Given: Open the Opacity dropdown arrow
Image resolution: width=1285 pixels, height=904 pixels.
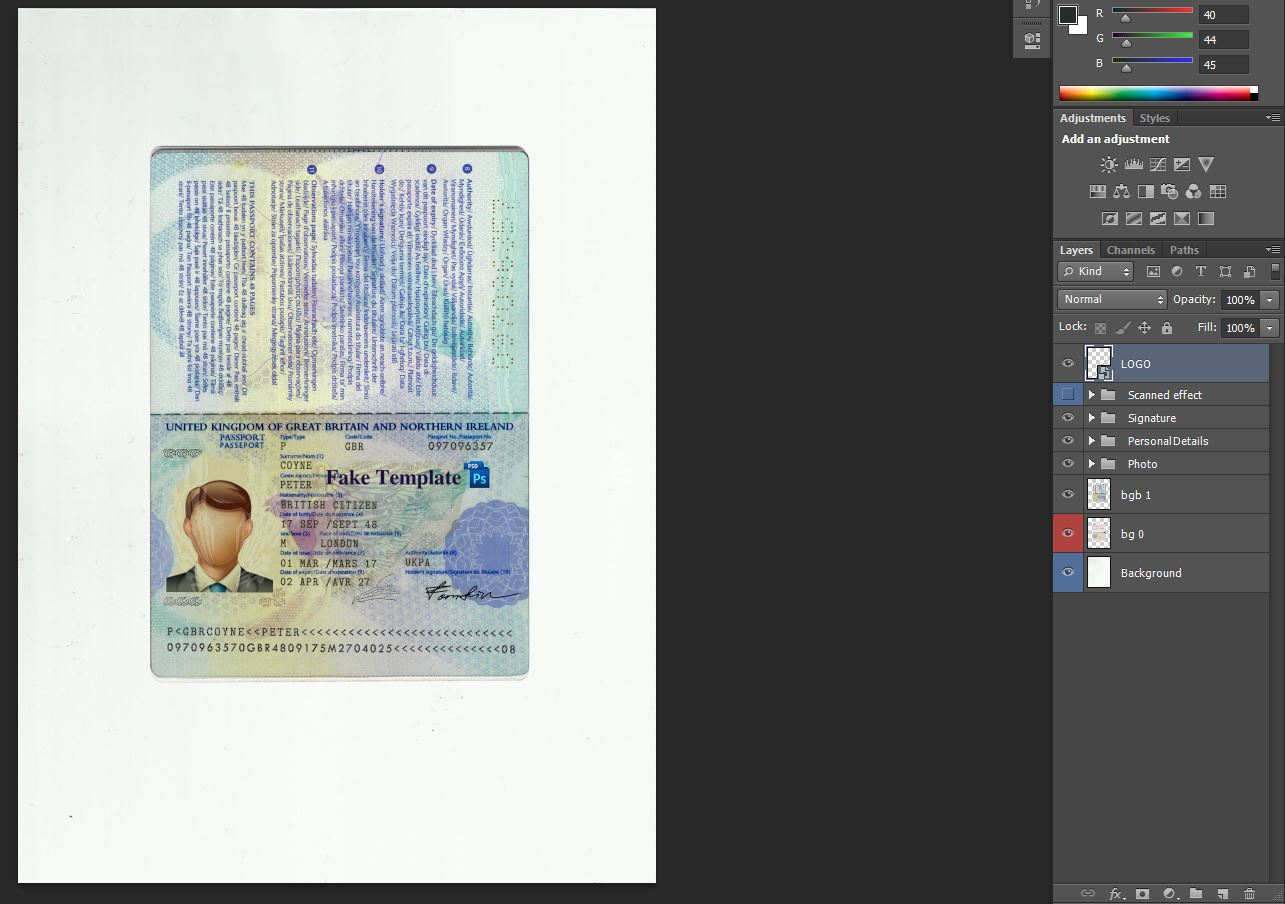Looking at the screenshot, I should [x=1267, y=299].
